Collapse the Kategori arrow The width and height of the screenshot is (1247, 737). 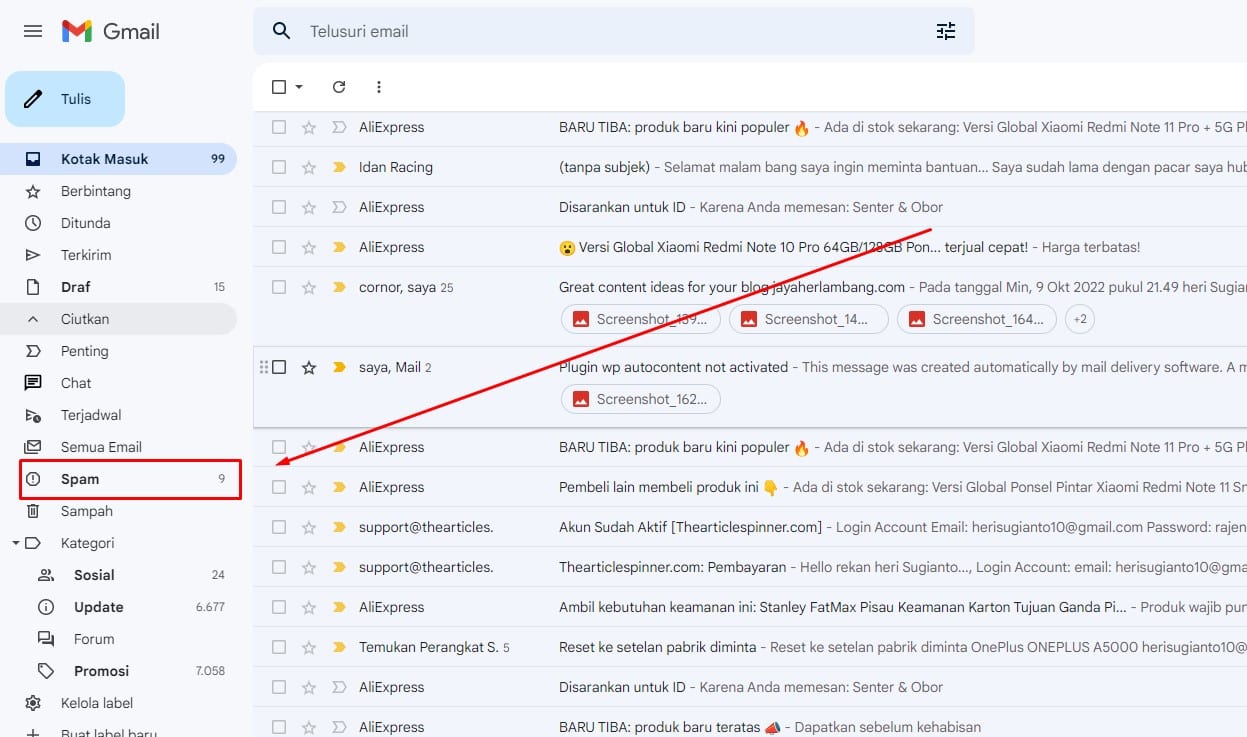pyautogui.click(x=15, y=543)
